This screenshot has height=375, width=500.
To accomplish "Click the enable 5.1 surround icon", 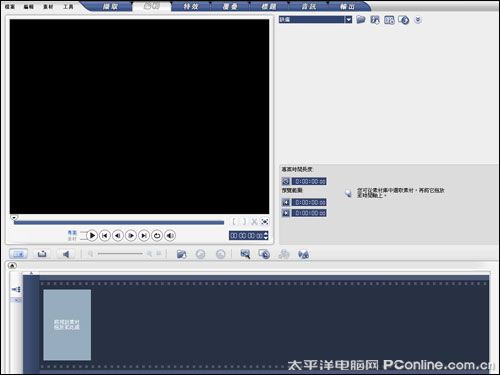I will [303, 254].
